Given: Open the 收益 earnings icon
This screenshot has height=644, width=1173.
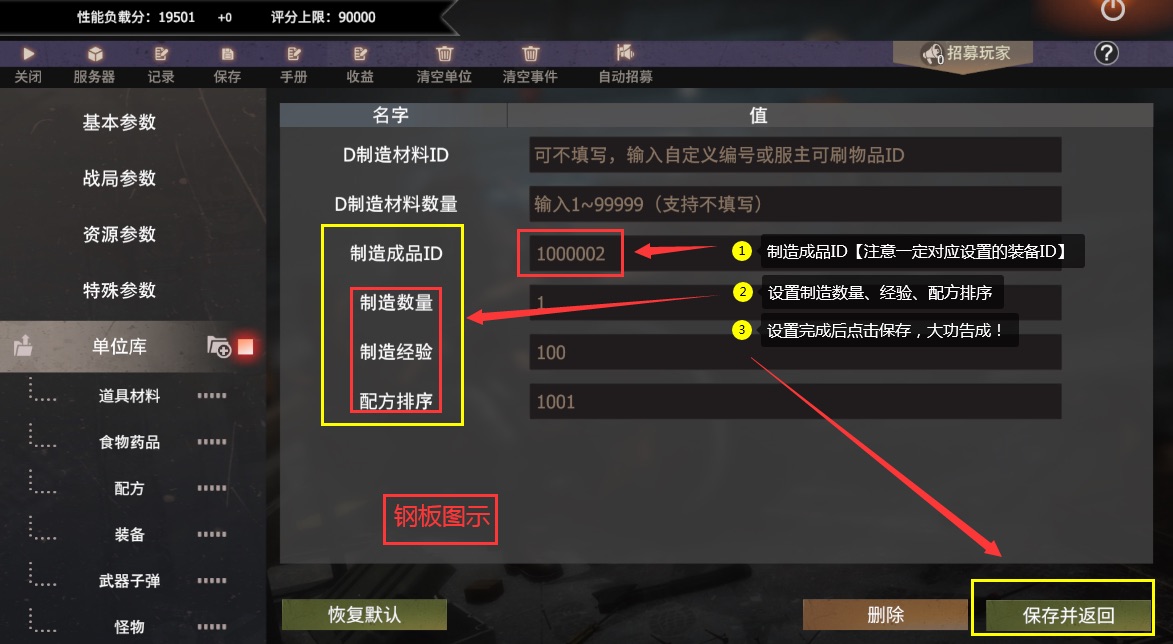Looking at the screenshot, I should (361, 54).
